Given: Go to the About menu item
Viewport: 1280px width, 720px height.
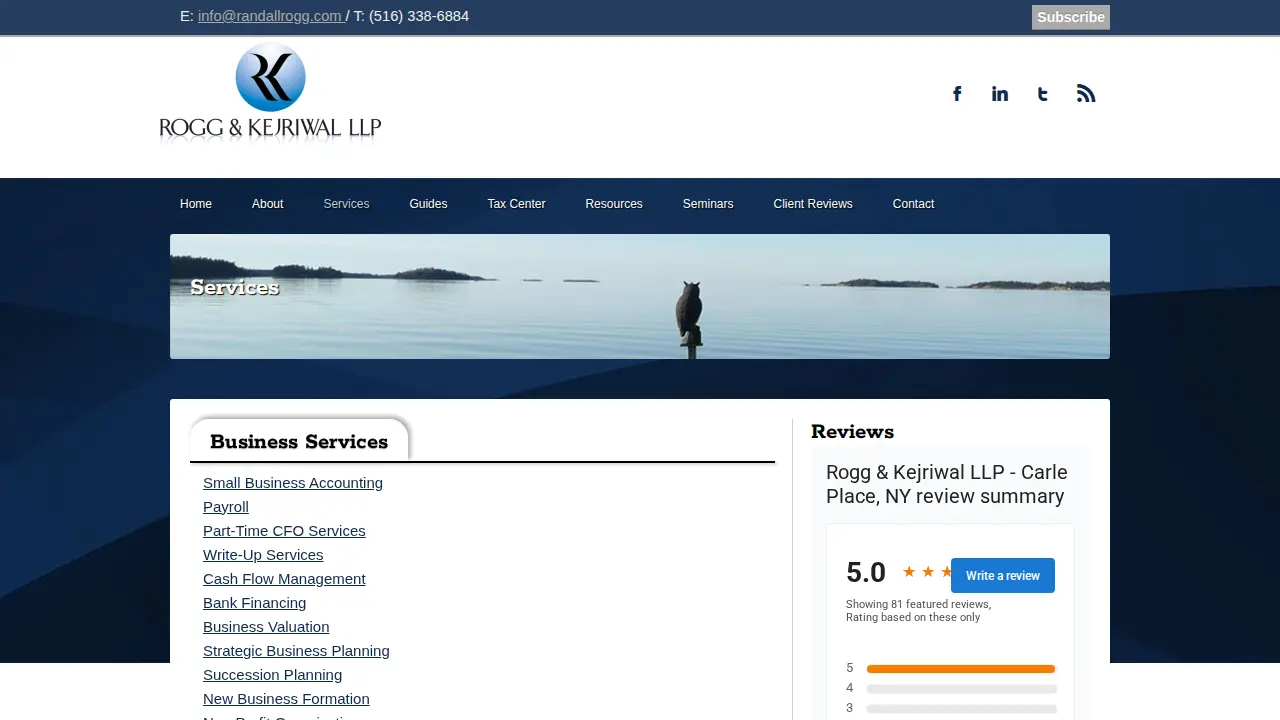Looking at the screenshot, I should click(x=268, y=204).
